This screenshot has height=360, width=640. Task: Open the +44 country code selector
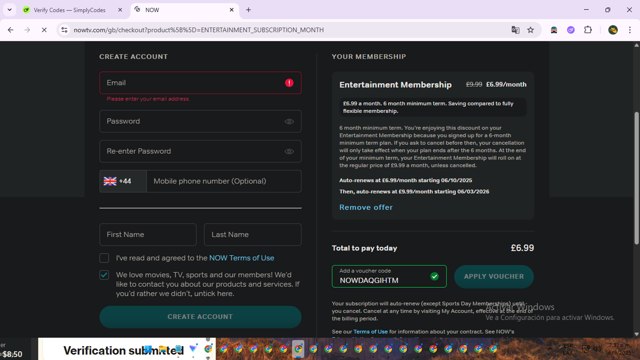click(x=122, y=181)
